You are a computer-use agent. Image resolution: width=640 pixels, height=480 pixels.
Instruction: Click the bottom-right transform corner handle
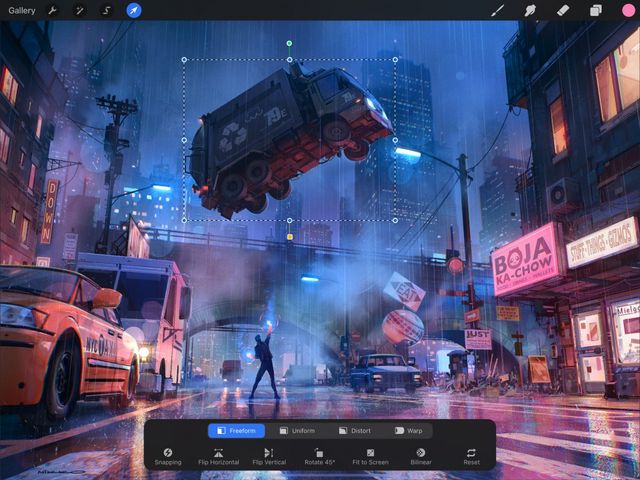point(395,220)
